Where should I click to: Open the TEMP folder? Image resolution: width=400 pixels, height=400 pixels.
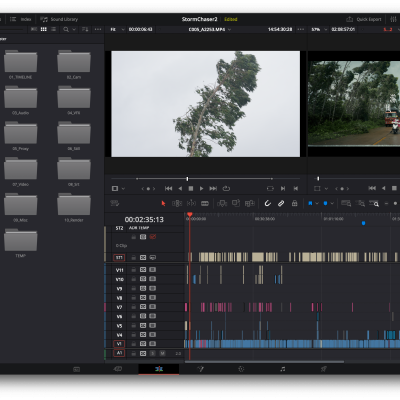tap(21, 240)
